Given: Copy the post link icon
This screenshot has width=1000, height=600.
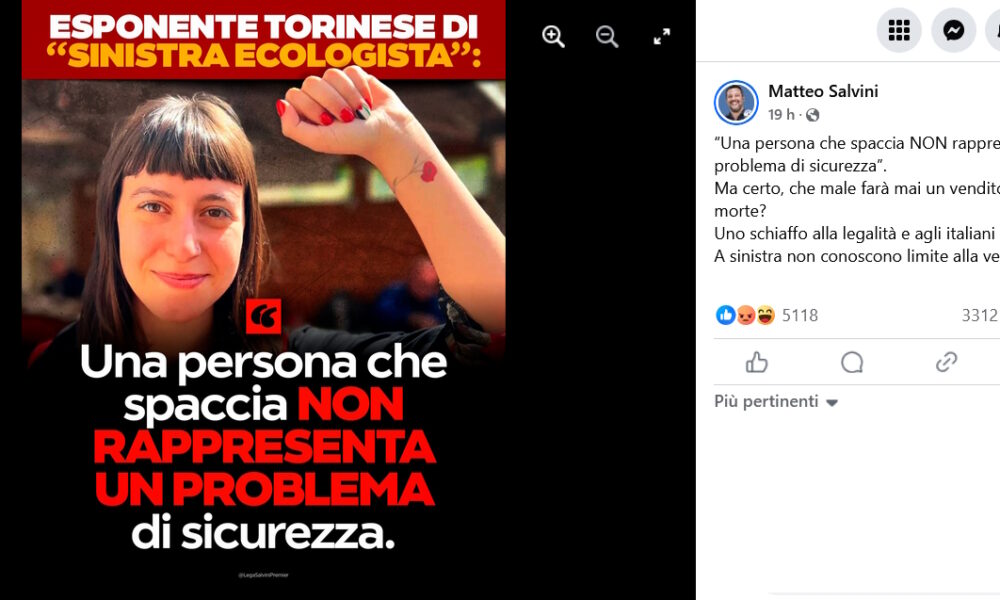Looking at the screenshot, I should (x=946, y=362).
